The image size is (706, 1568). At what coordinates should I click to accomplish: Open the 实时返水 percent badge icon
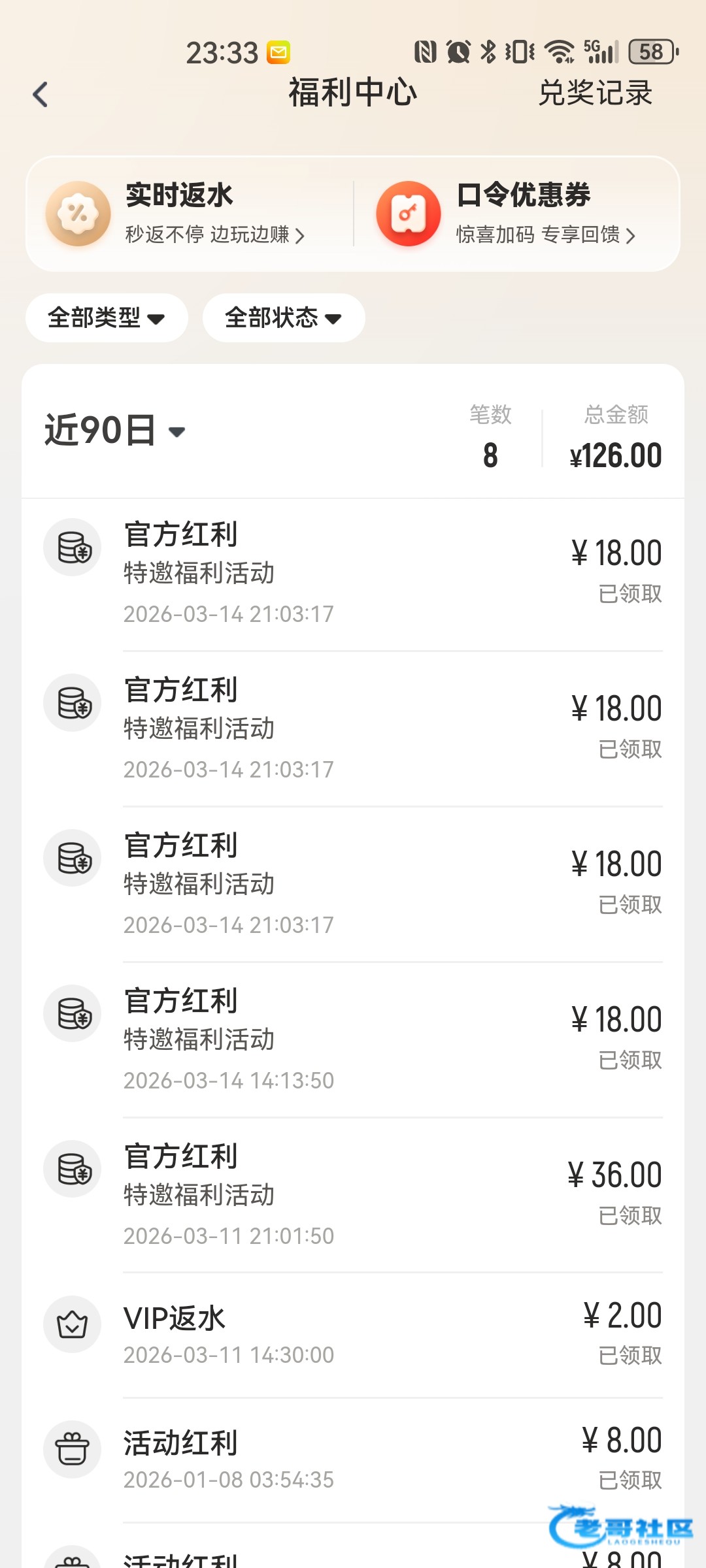click(x=78, y=214)
